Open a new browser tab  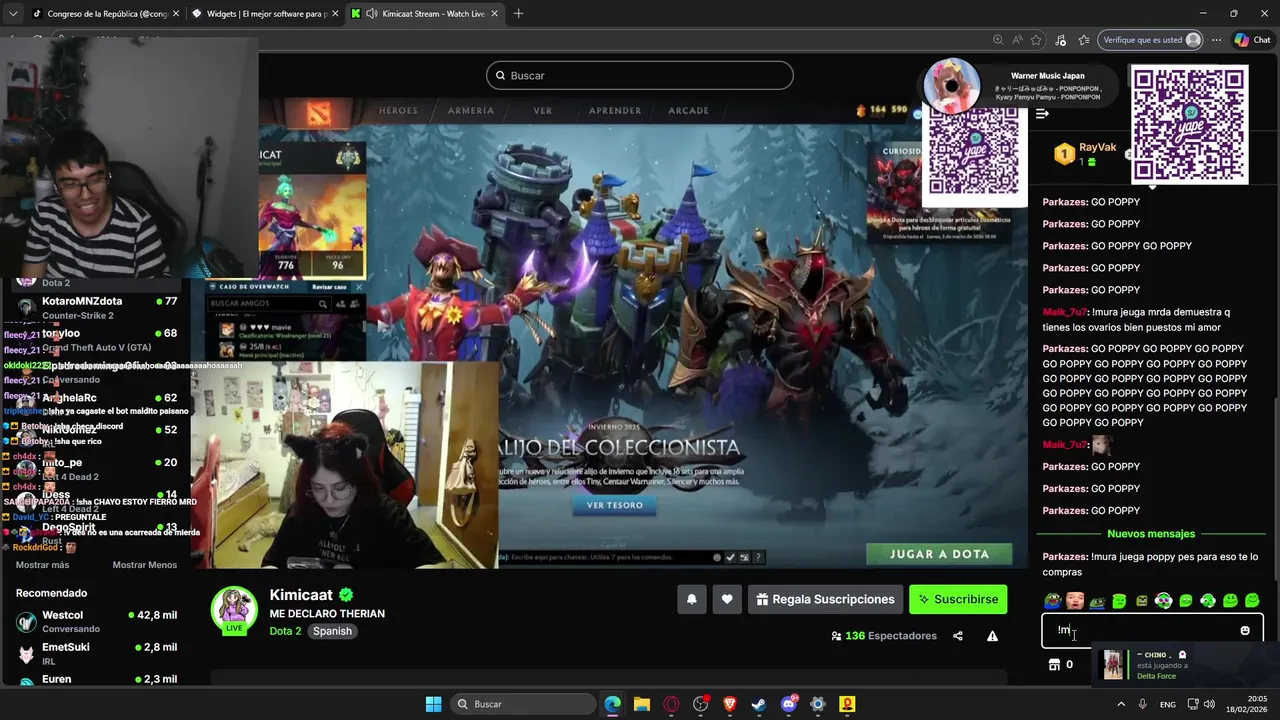pos(518,14)
